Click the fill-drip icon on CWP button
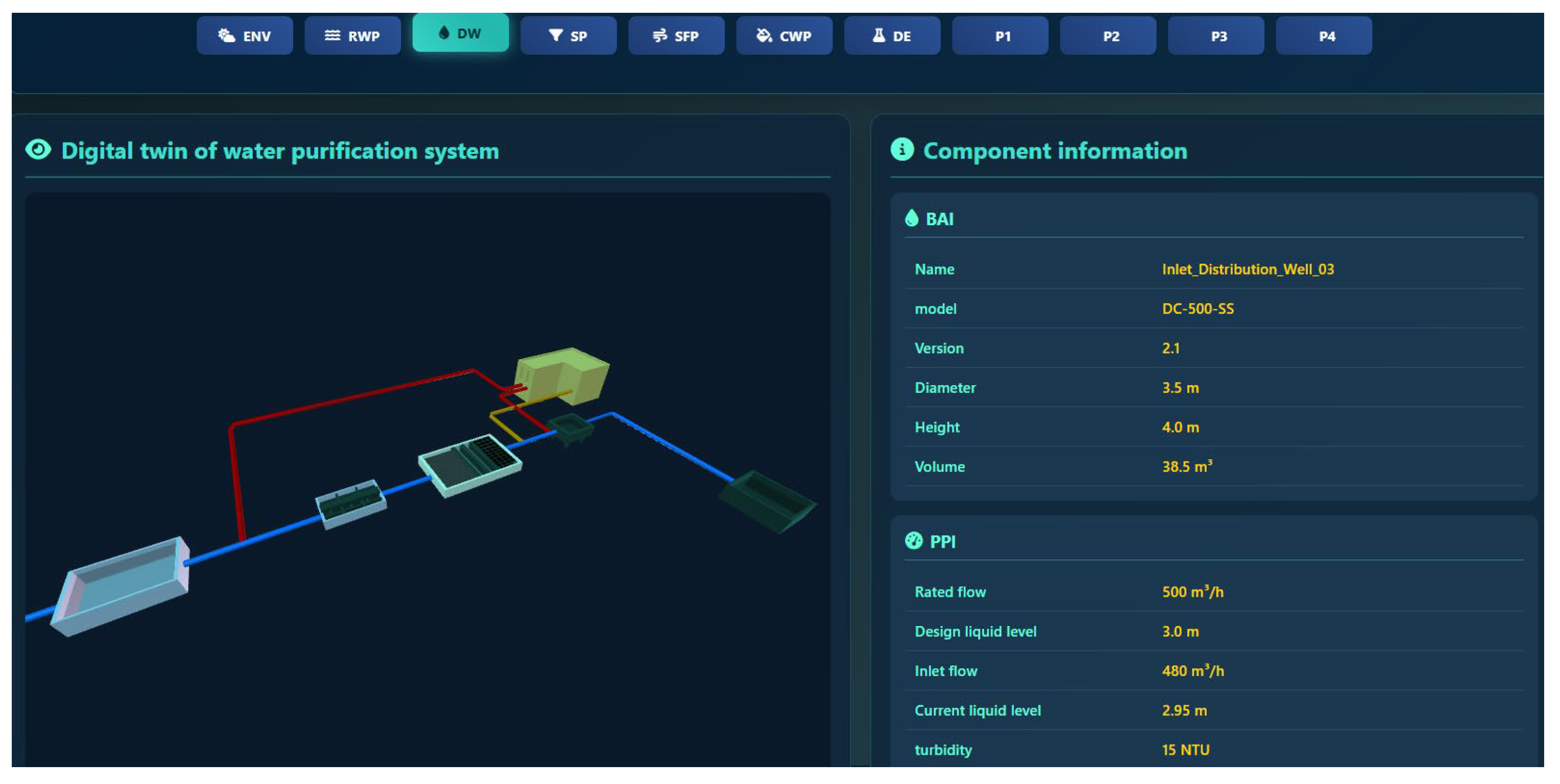Screen dimensions: 1560x784 (x=764, y=36)
